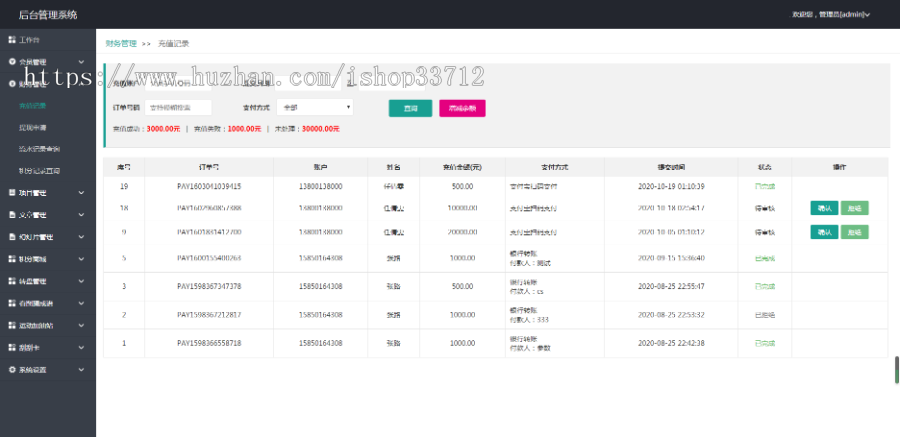Click order number PAY1598366558718
Screen dimensions: 900x437
pos(209,343)
